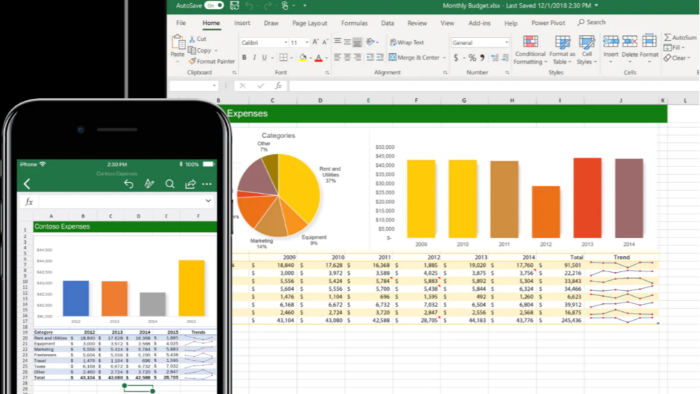The height and width of the screenshot is (394, 700).
Task: Click Align Left icon
Action: [338, 58]
